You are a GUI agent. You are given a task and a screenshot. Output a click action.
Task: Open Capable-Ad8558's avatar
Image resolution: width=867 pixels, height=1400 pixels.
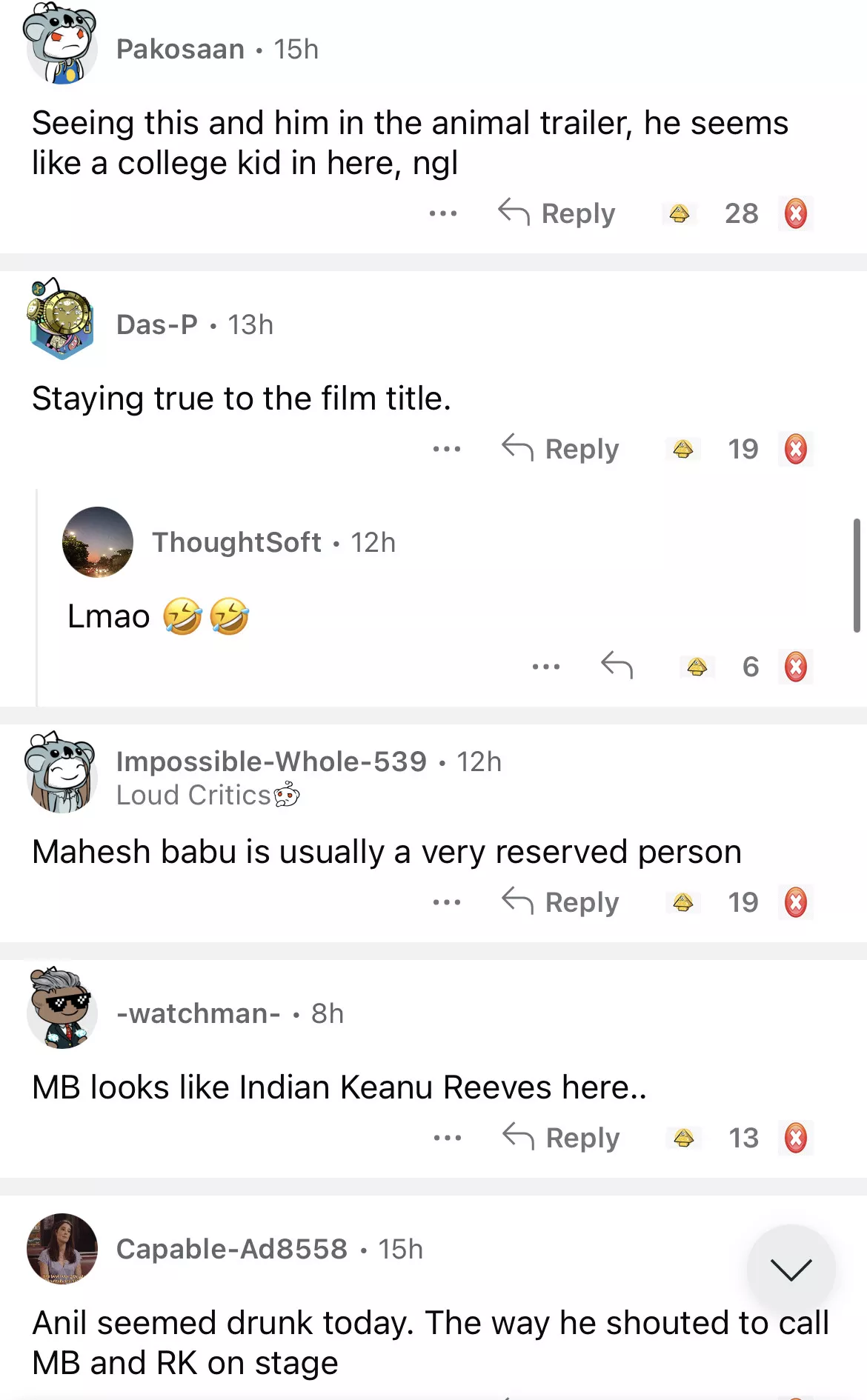(x=62, y=1249)
